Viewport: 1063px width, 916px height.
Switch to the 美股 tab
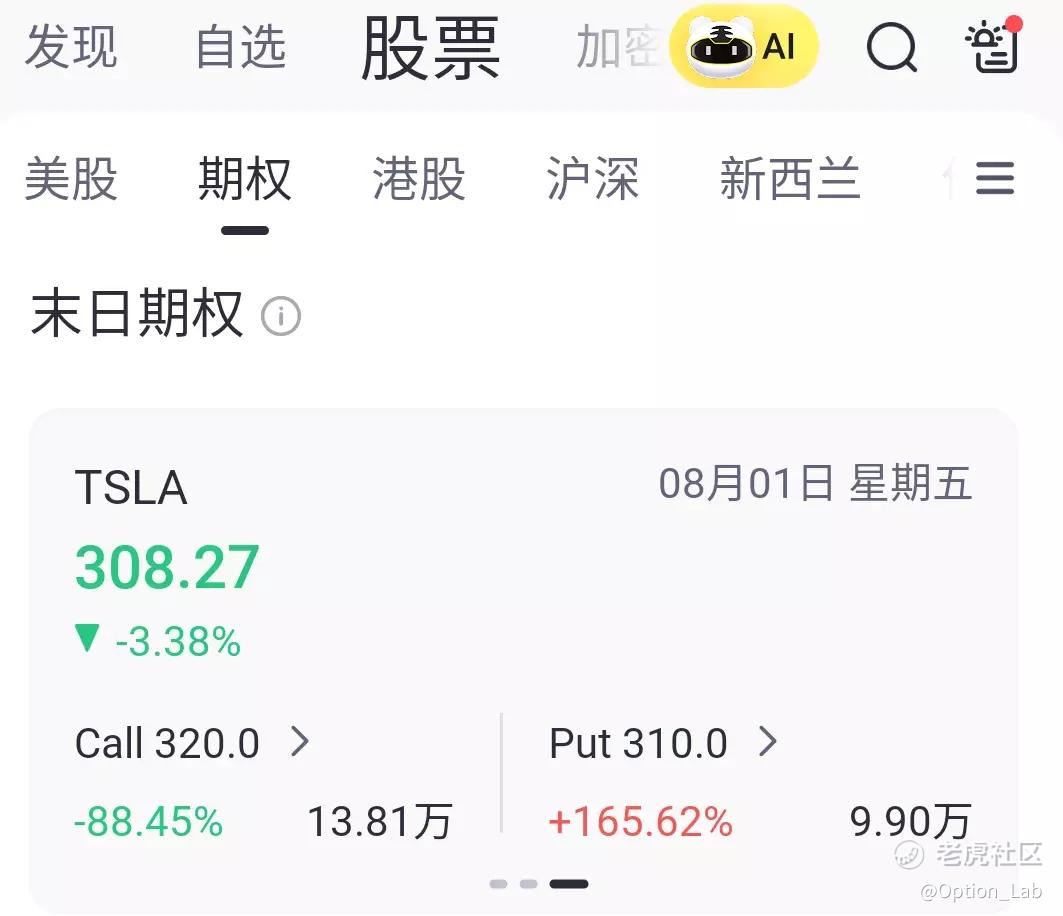coord(71,178)
